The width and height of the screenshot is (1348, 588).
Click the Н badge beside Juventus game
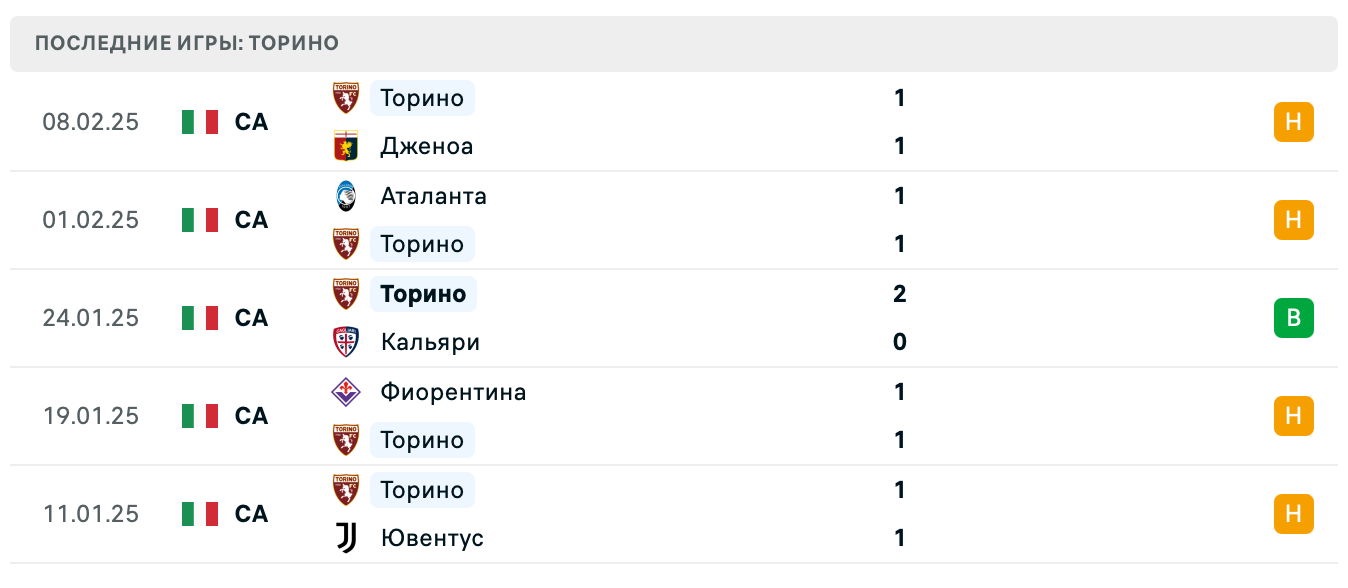click(1294, 514)
